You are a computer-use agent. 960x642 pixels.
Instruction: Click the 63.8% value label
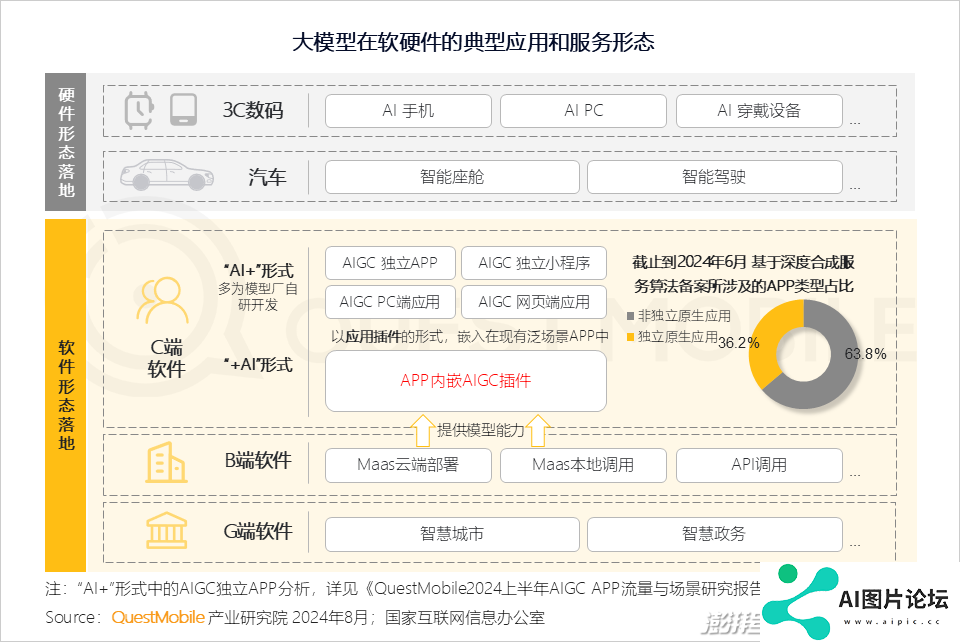click(865, 354)
